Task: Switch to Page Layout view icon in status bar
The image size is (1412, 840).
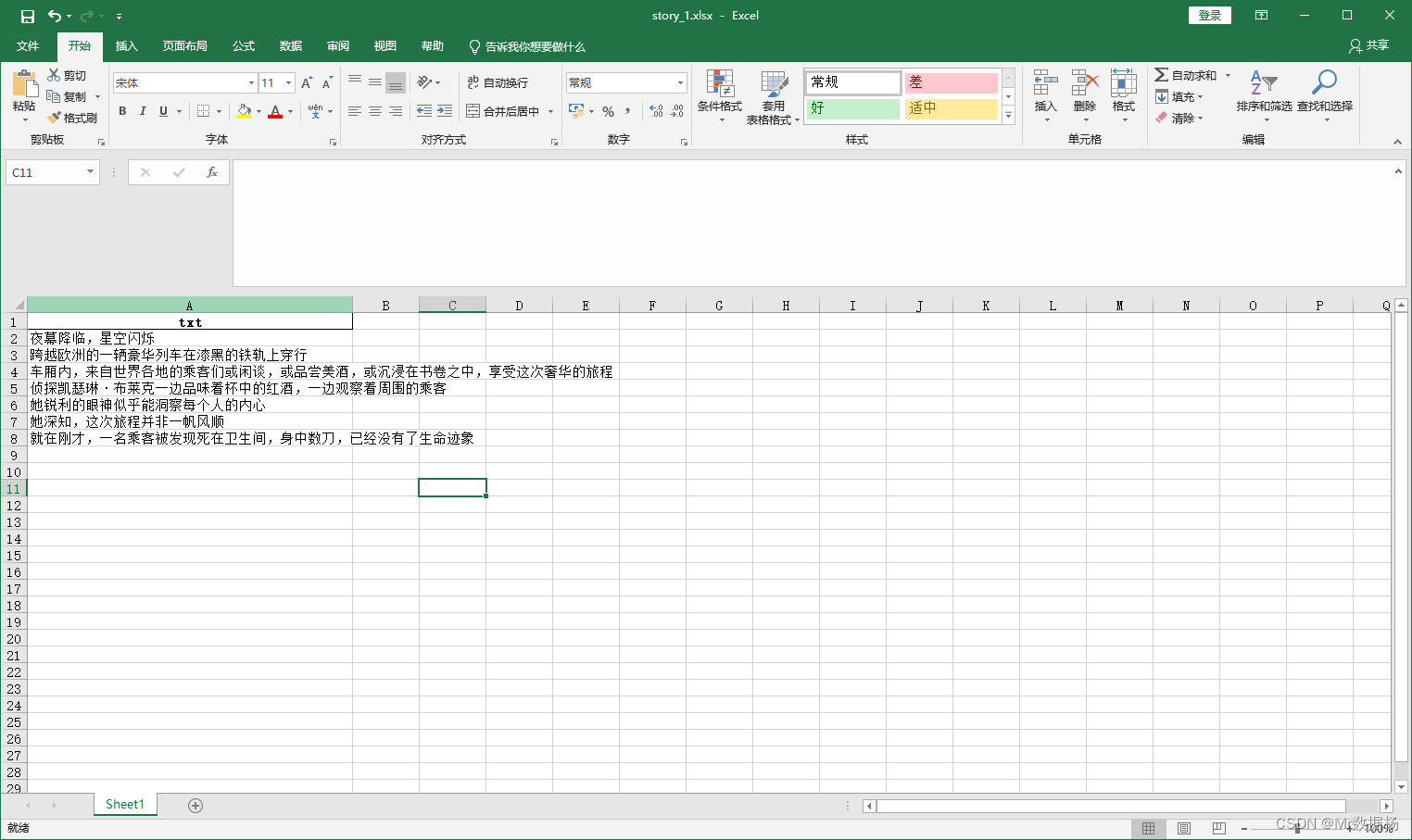Action: [x=1184, y=828]
